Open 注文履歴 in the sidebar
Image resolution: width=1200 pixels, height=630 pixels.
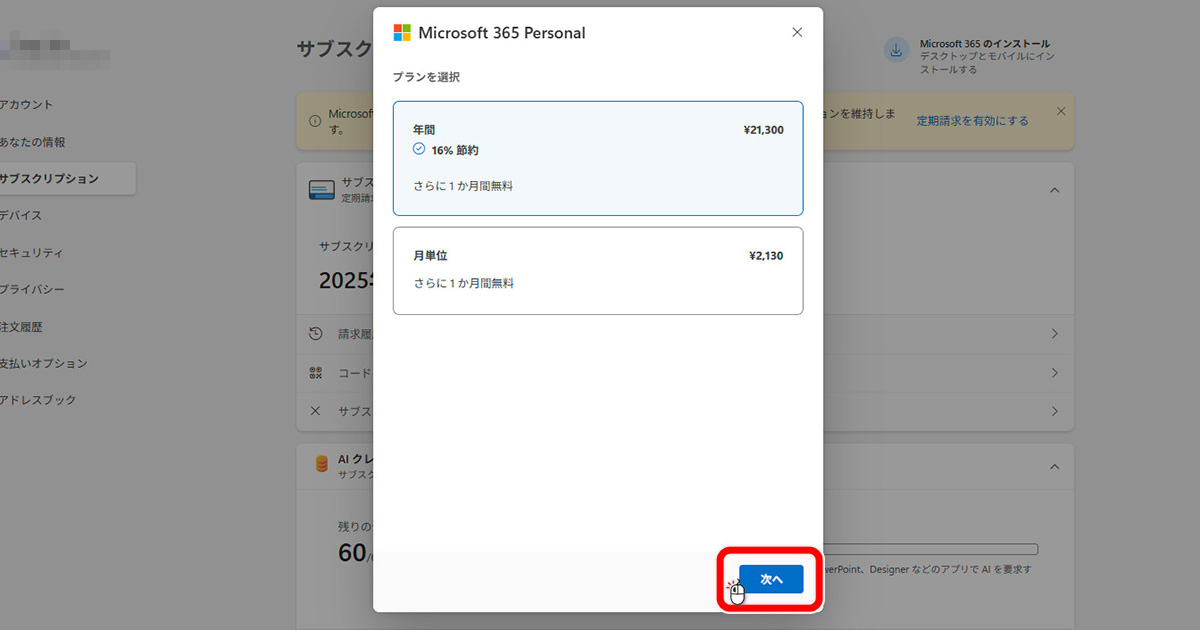21,327
